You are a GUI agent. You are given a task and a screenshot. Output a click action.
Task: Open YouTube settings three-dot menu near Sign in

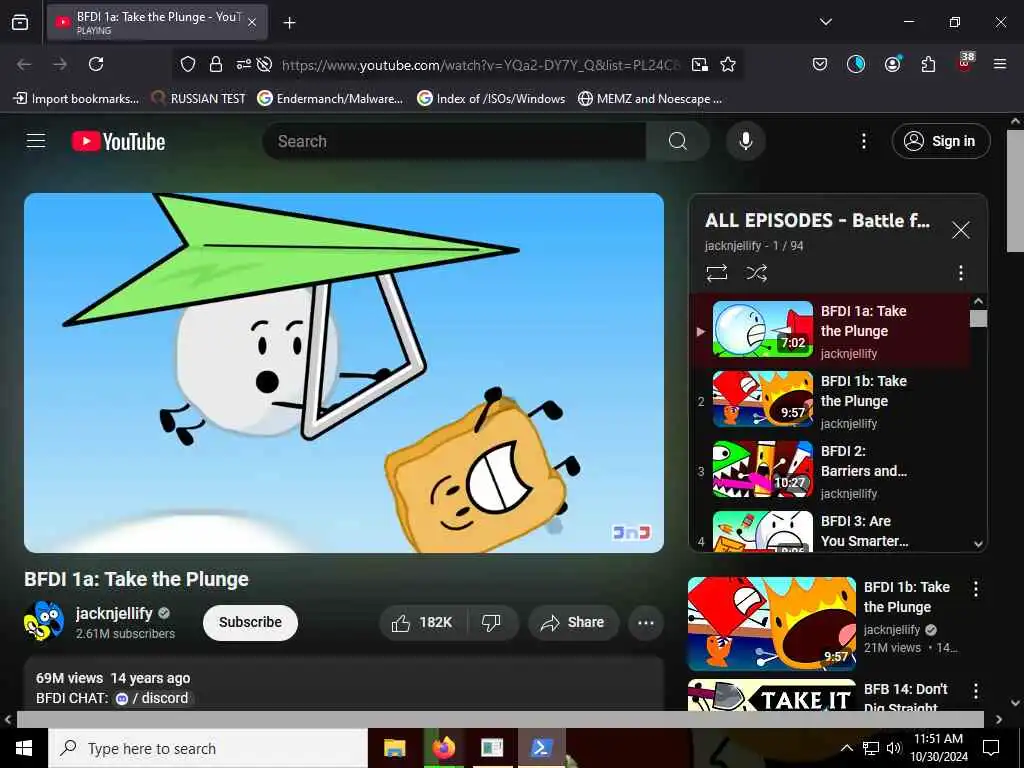pyautogui.click(x=863, y=141)
